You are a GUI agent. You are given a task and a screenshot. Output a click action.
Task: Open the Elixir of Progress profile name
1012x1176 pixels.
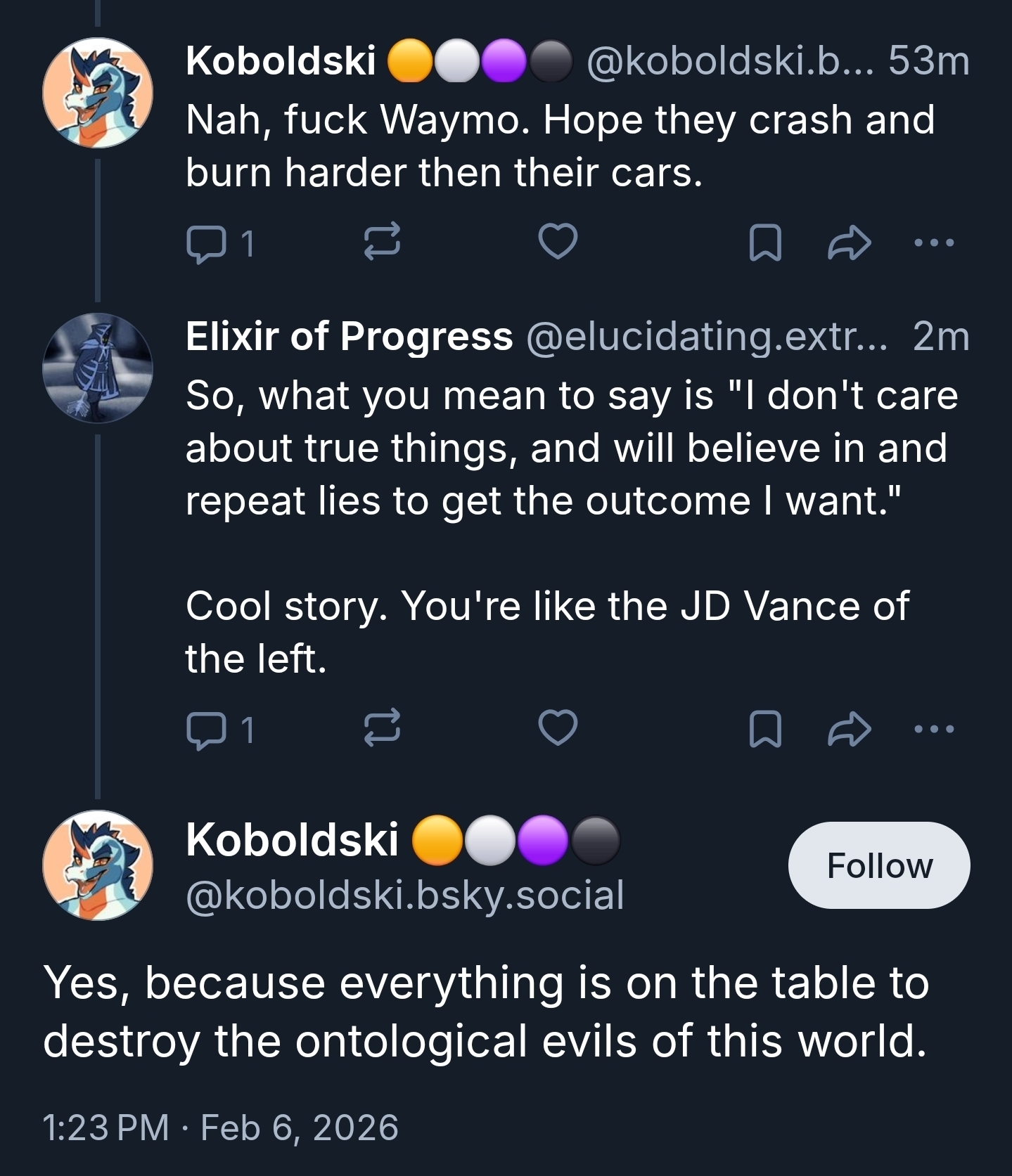tap(349, 336)
